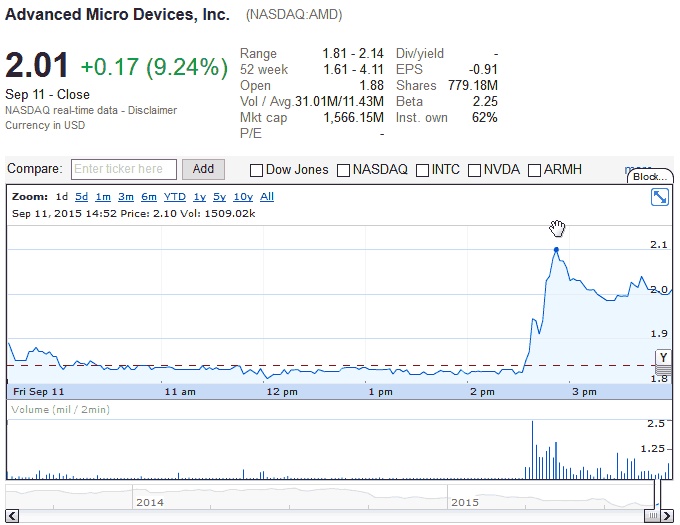Screen dimensions: 680x525
Task: Set chart zoom to 5d
Action: click(x=82, y=197)
